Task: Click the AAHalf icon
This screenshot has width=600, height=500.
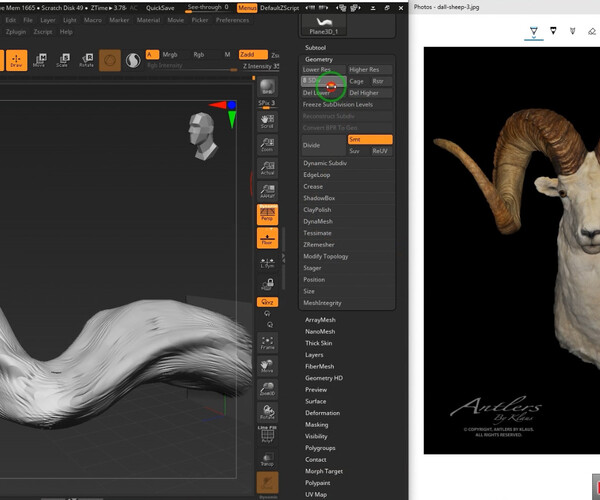Action: tap(267, 191)
